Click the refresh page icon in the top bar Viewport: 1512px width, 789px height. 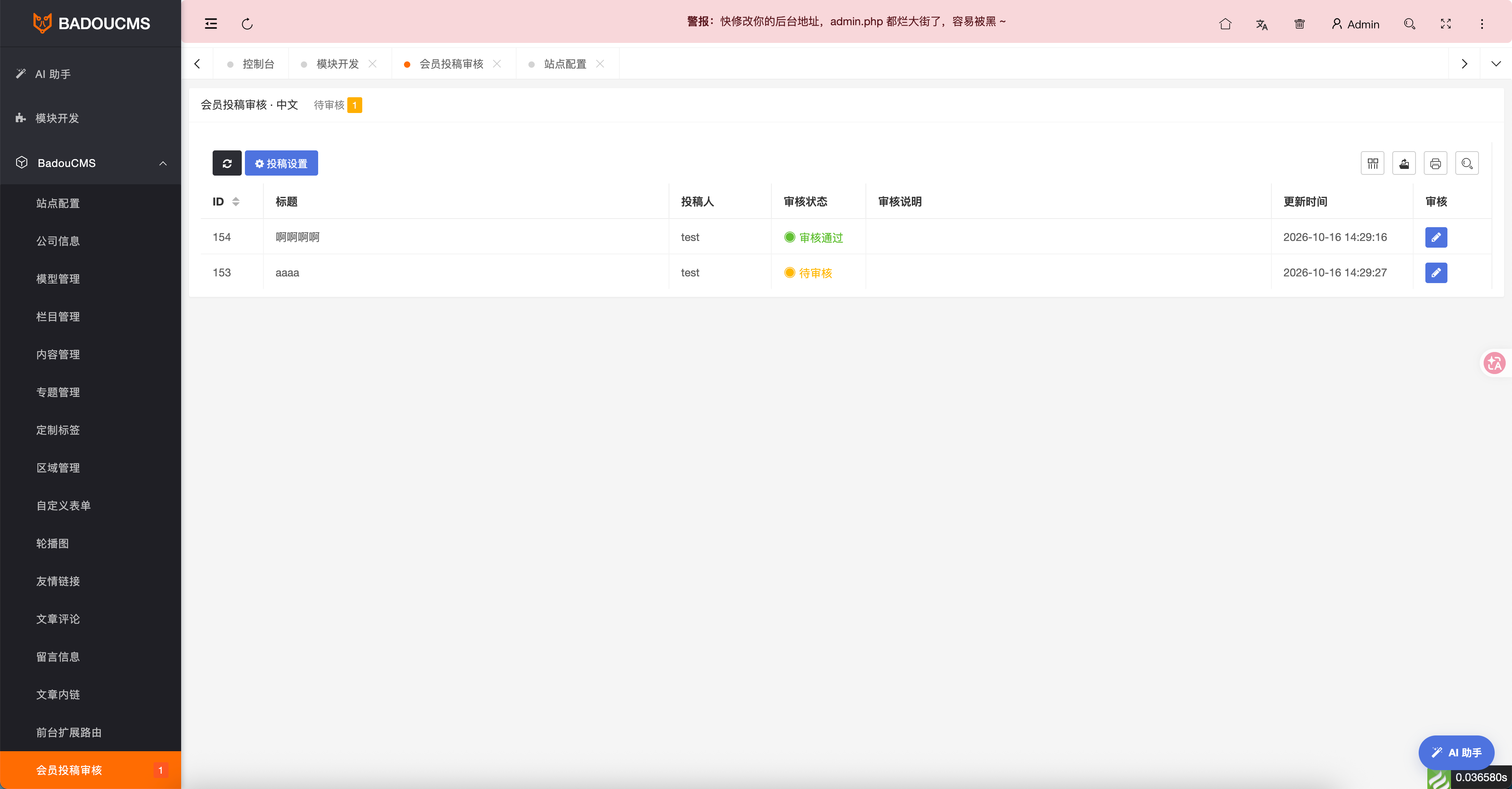pyautogui.click(x=247, y=24)
